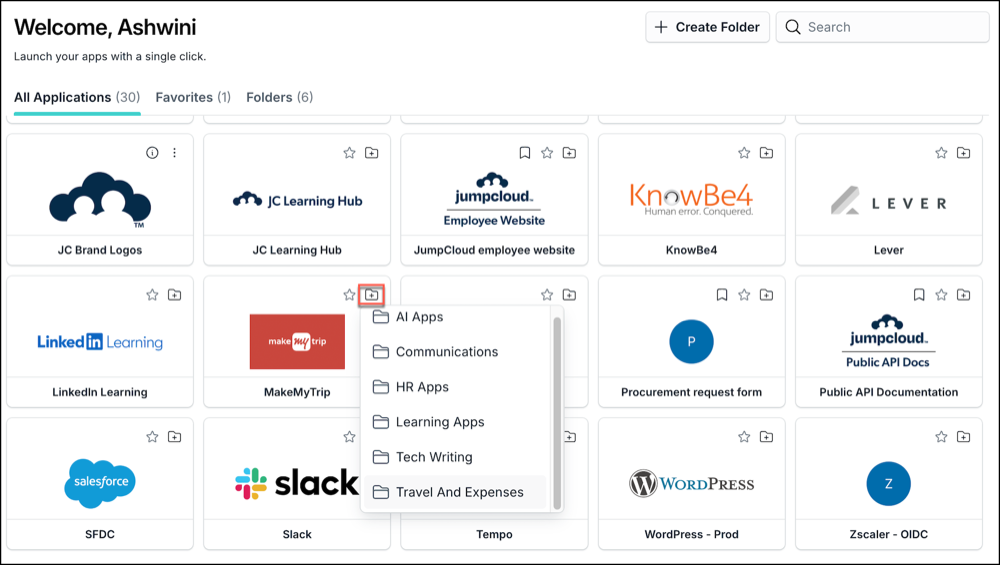Viewport: 1000px width, 565px height.
Task: Open the Slack app logo
Action: [x=297, y=483]
